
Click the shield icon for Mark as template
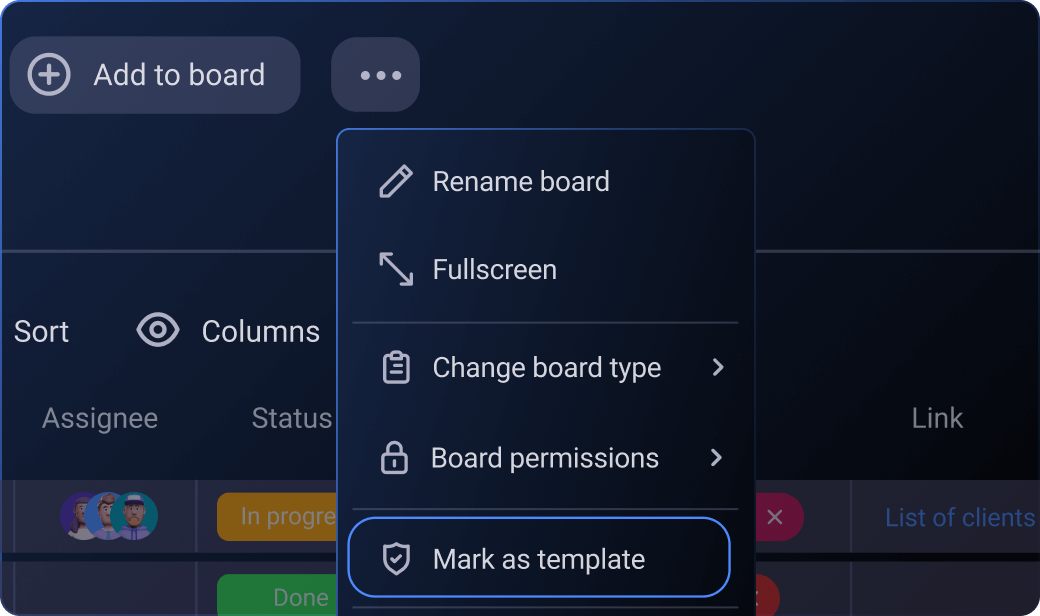396,559
